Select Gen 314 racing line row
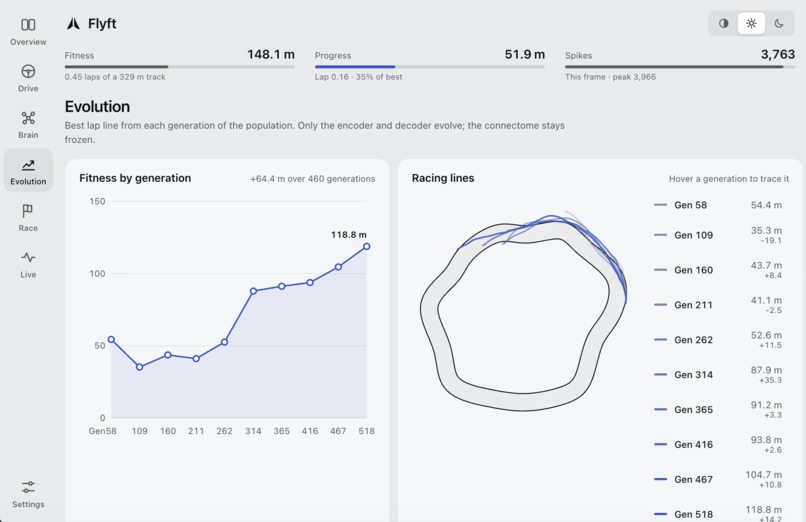The image size is (806, 522). [x=718, y=375]
